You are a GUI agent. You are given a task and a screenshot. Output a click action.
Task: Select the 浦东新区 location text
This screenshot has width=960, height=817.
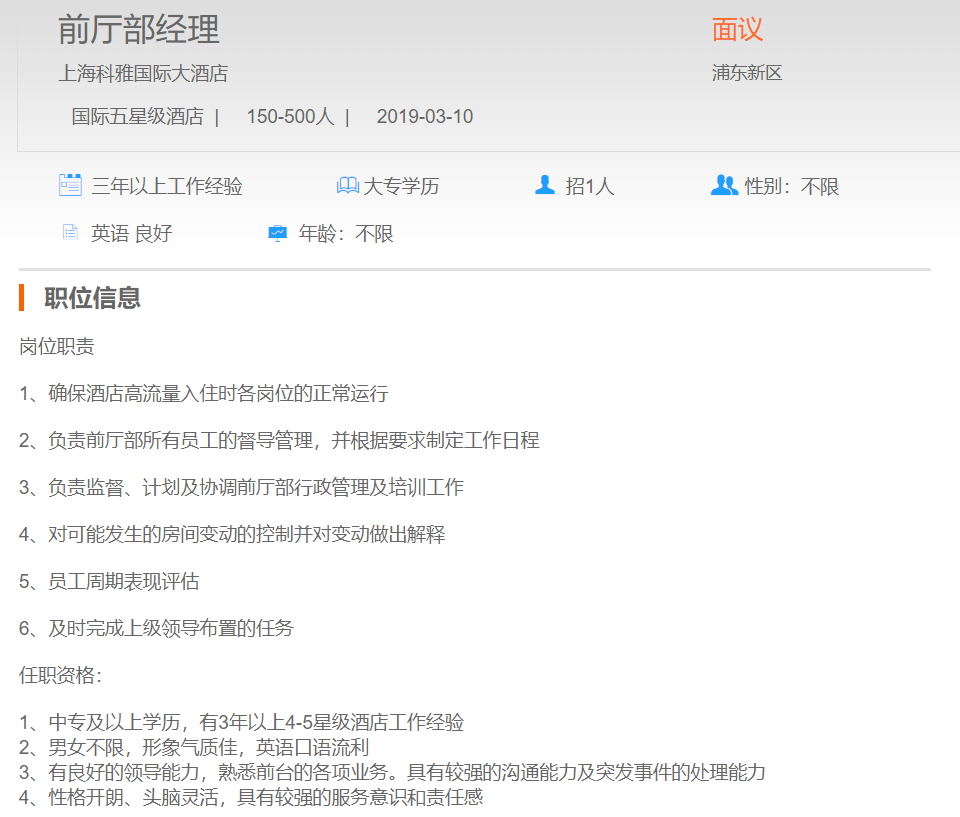point(746,73)
